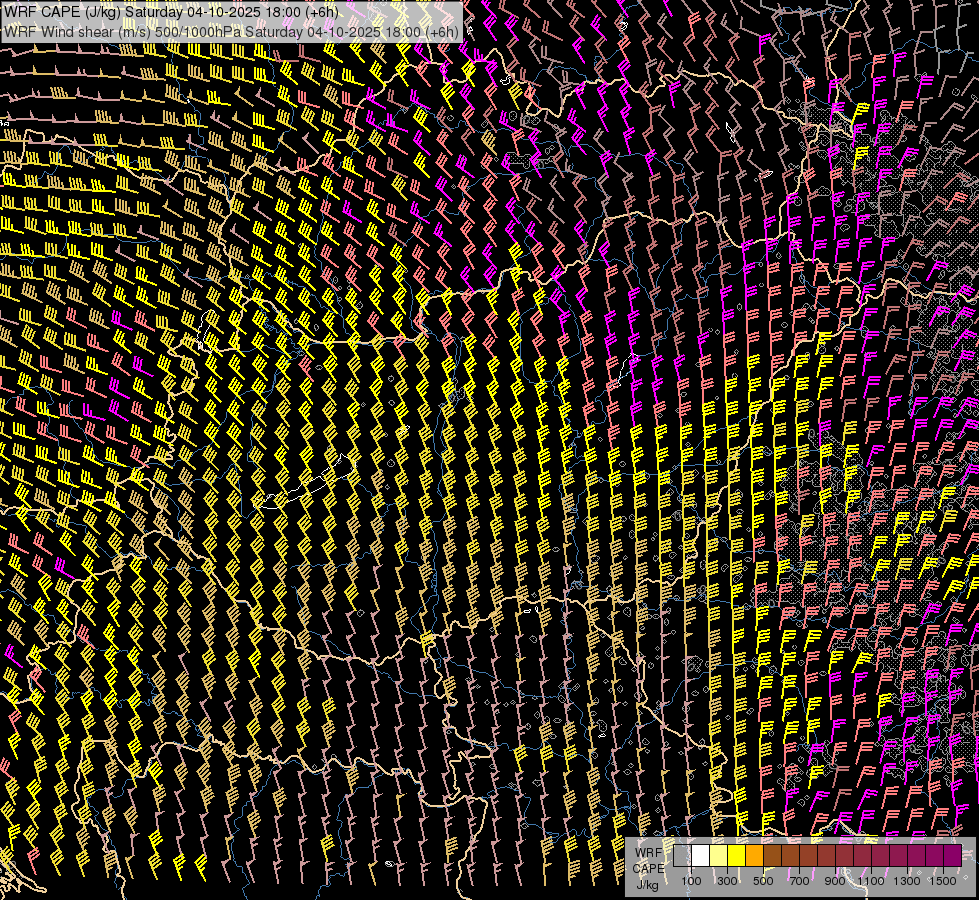Click the 'J/kg' legend unit label
The height and width of the screenshot is (900, 979).
(x=647, y=885)
